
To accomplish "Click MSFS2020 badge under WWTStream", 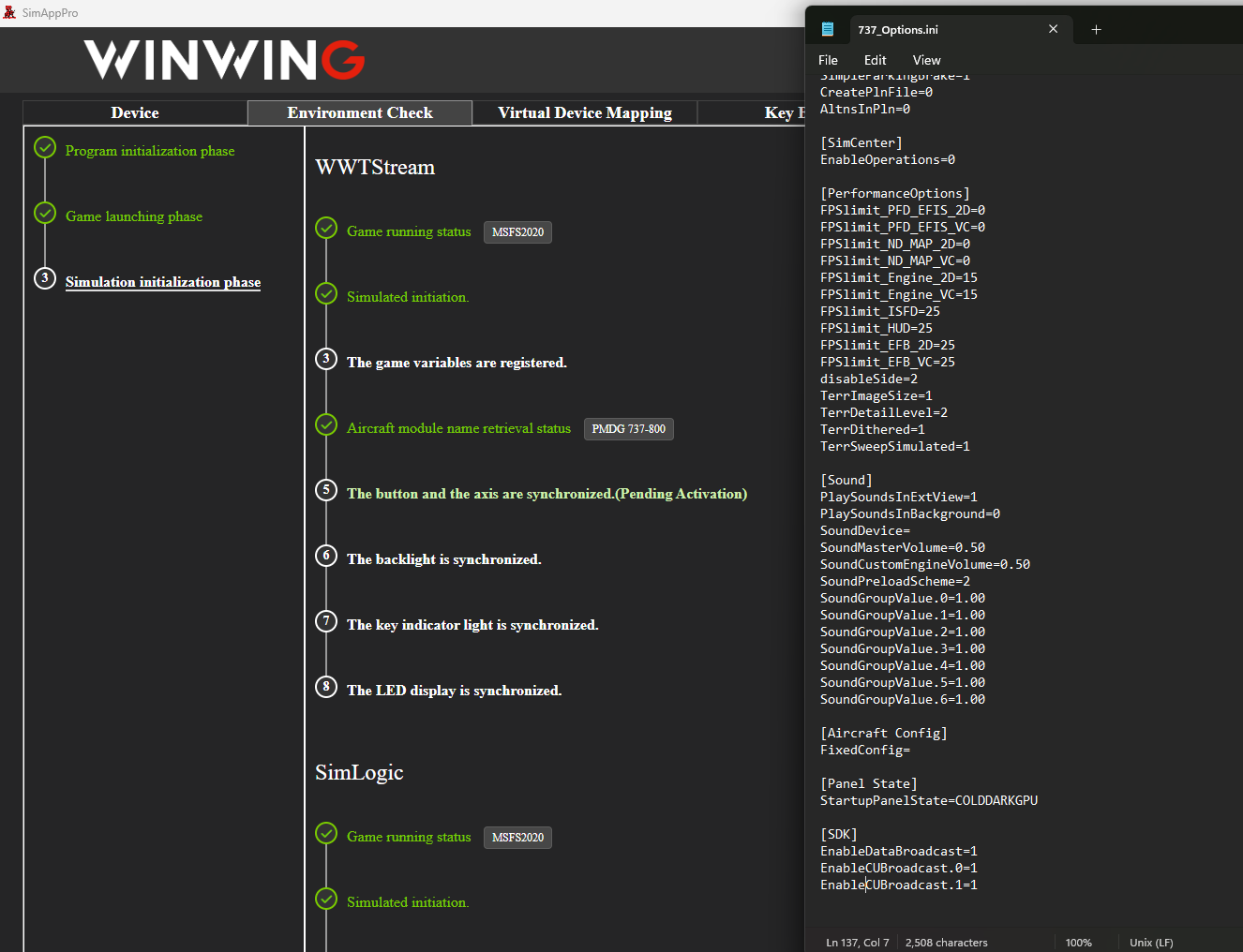I will [517, 232].
